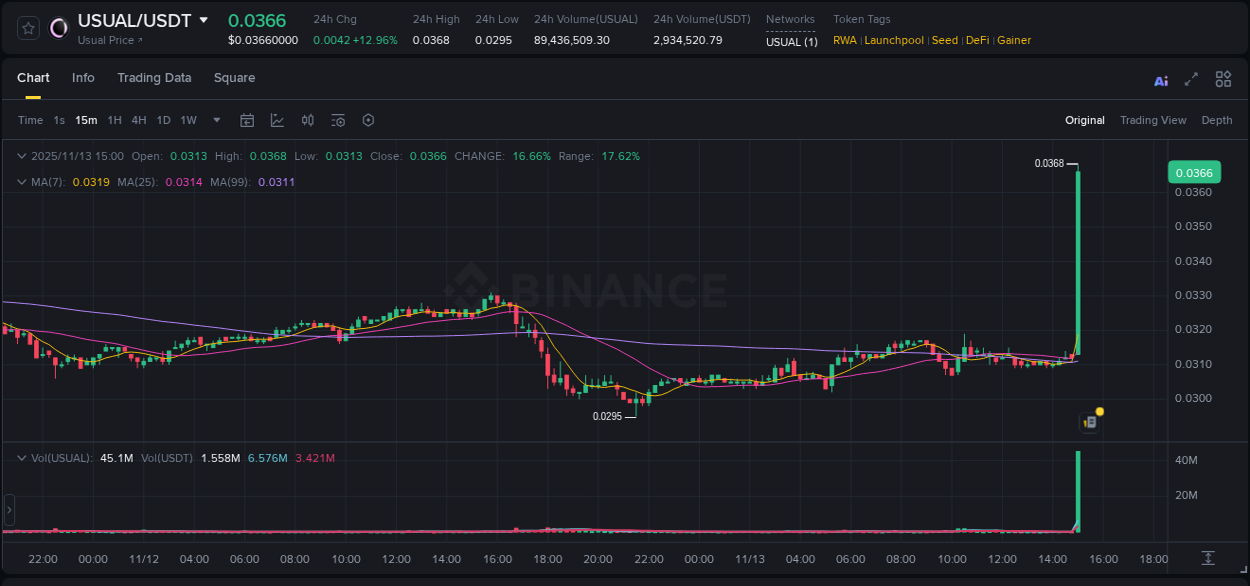Select the 1W timeframe
The image size is (1250, 586).
pyautogui.click(x=188, y=120)
